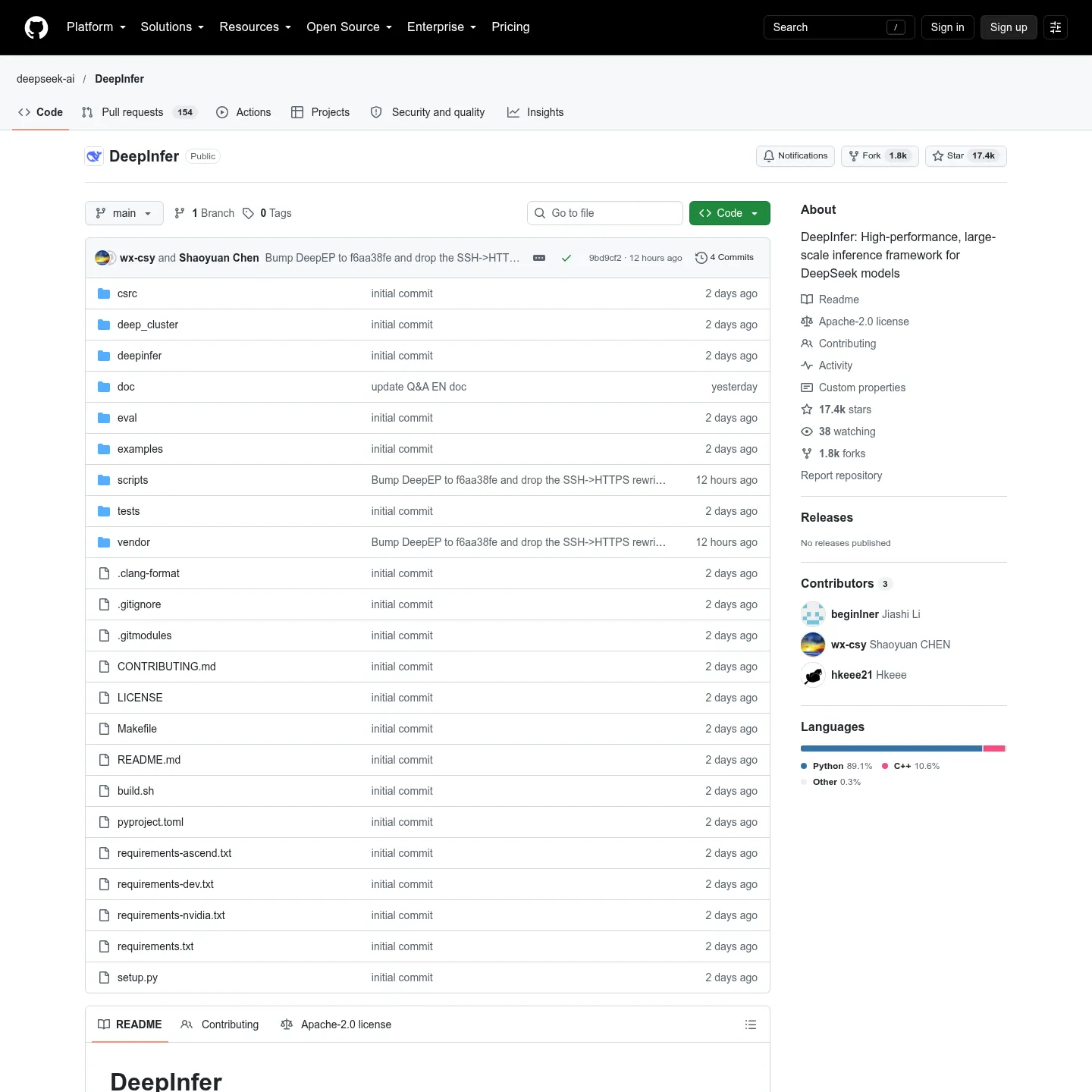Expand commit message ellipsis button
The image size is (1092, 1092).
click(x=539, y=258)
